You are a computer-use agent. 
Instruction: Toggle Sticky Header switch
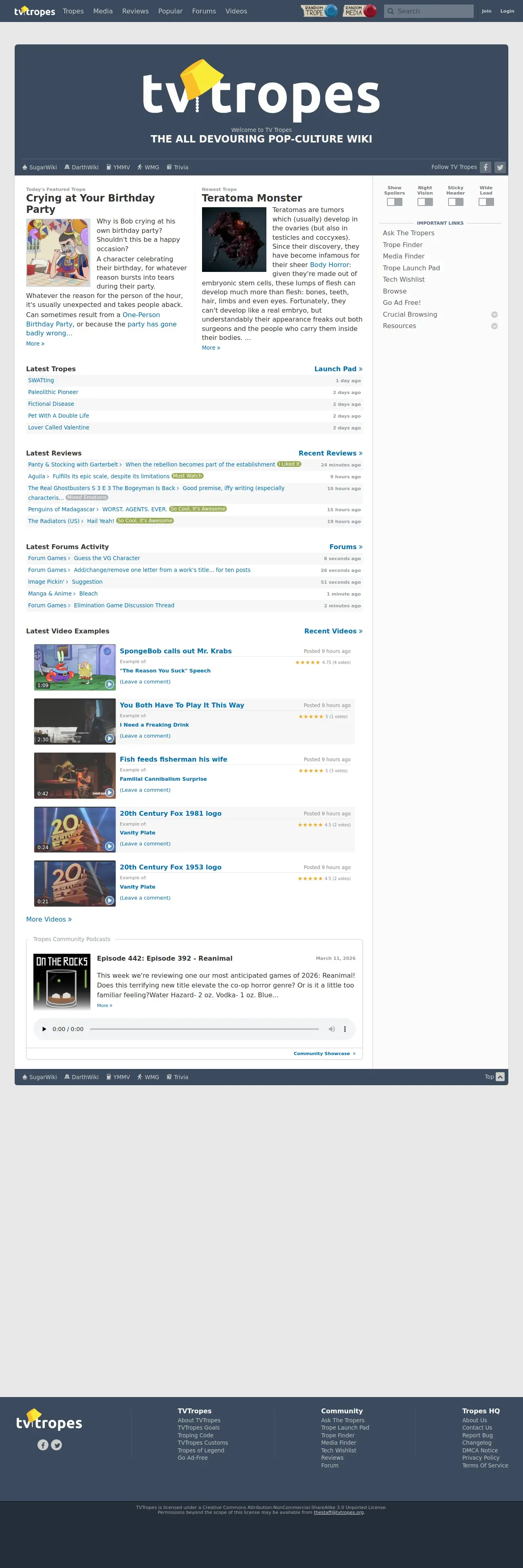click(x=455, y=202)
